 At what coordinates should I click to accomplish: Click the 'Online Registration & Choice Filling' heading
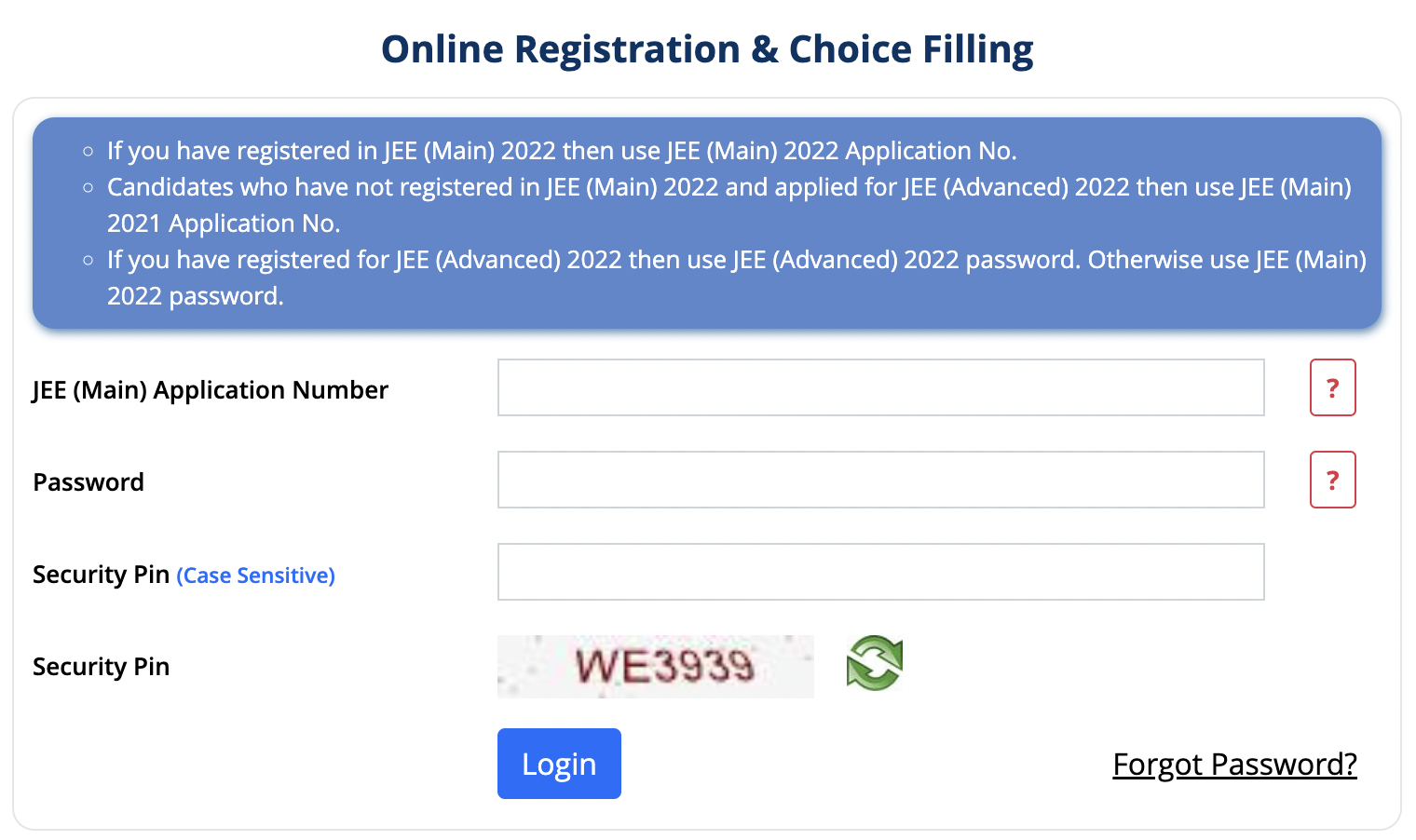tap(707, 49)
